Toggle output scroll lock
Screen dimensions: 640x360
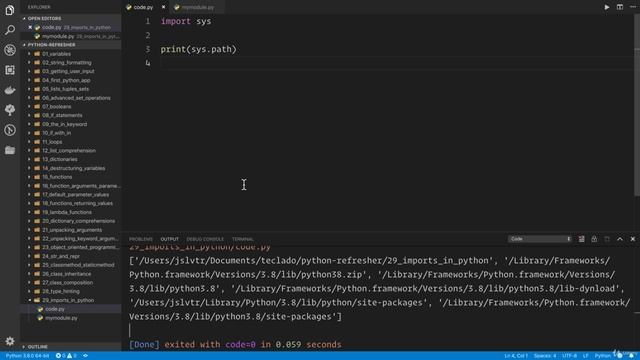tap(594, 239)
